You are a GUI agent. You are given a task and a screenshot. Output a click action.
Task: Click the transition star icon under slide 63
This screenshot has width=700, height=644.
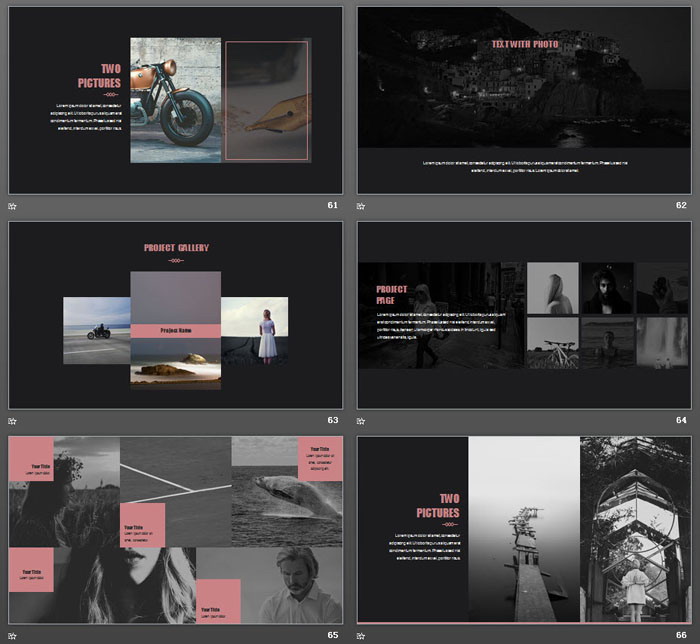[x=12, y=421]
